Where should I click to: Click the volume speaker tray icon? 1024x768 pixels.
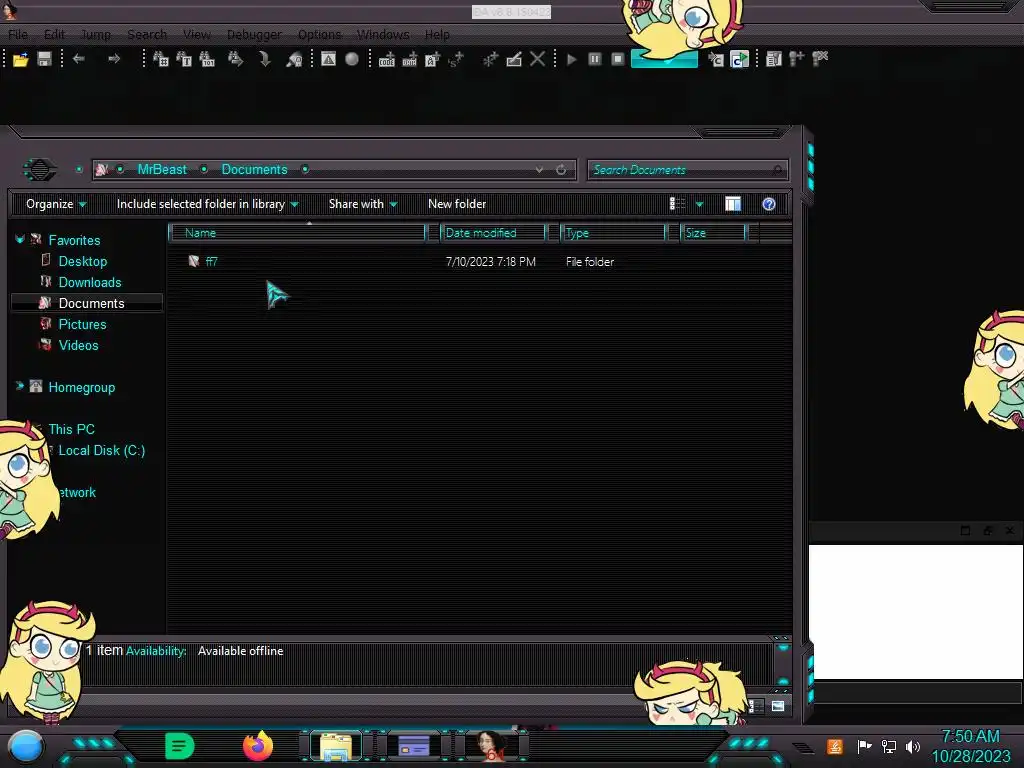point(913,746)
